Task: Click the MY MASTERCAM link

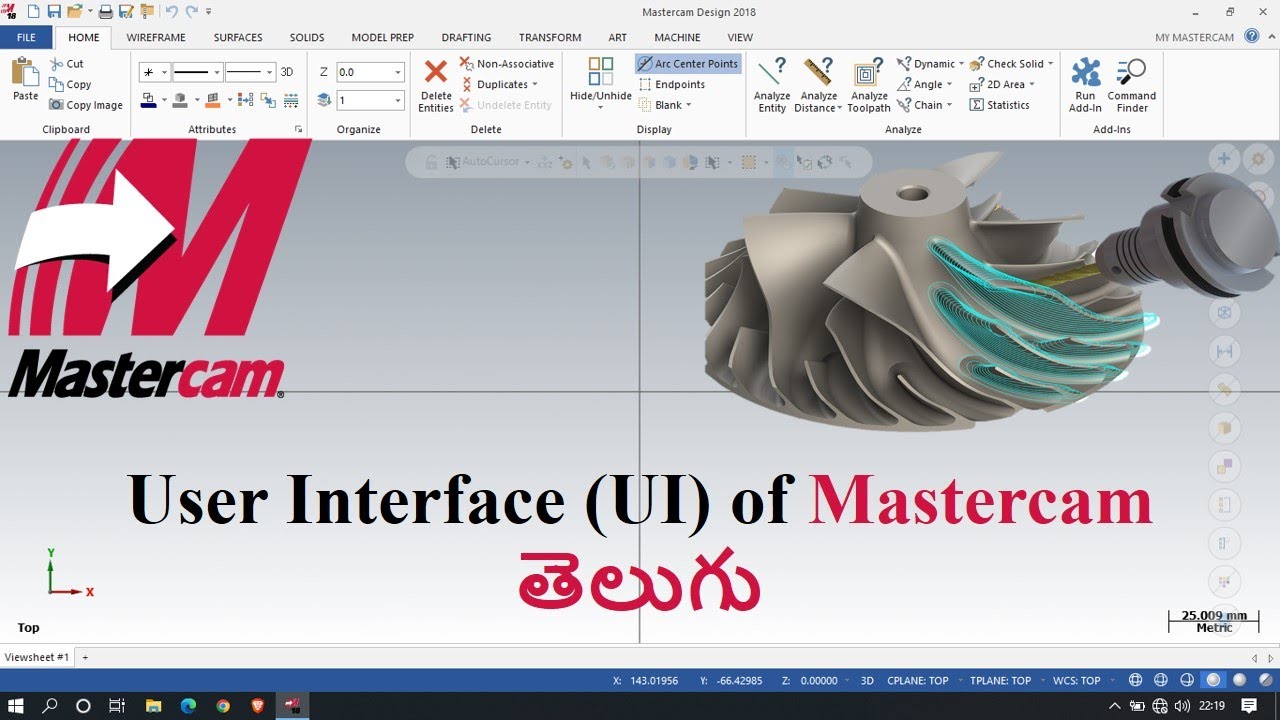Action: [1194, 37]
